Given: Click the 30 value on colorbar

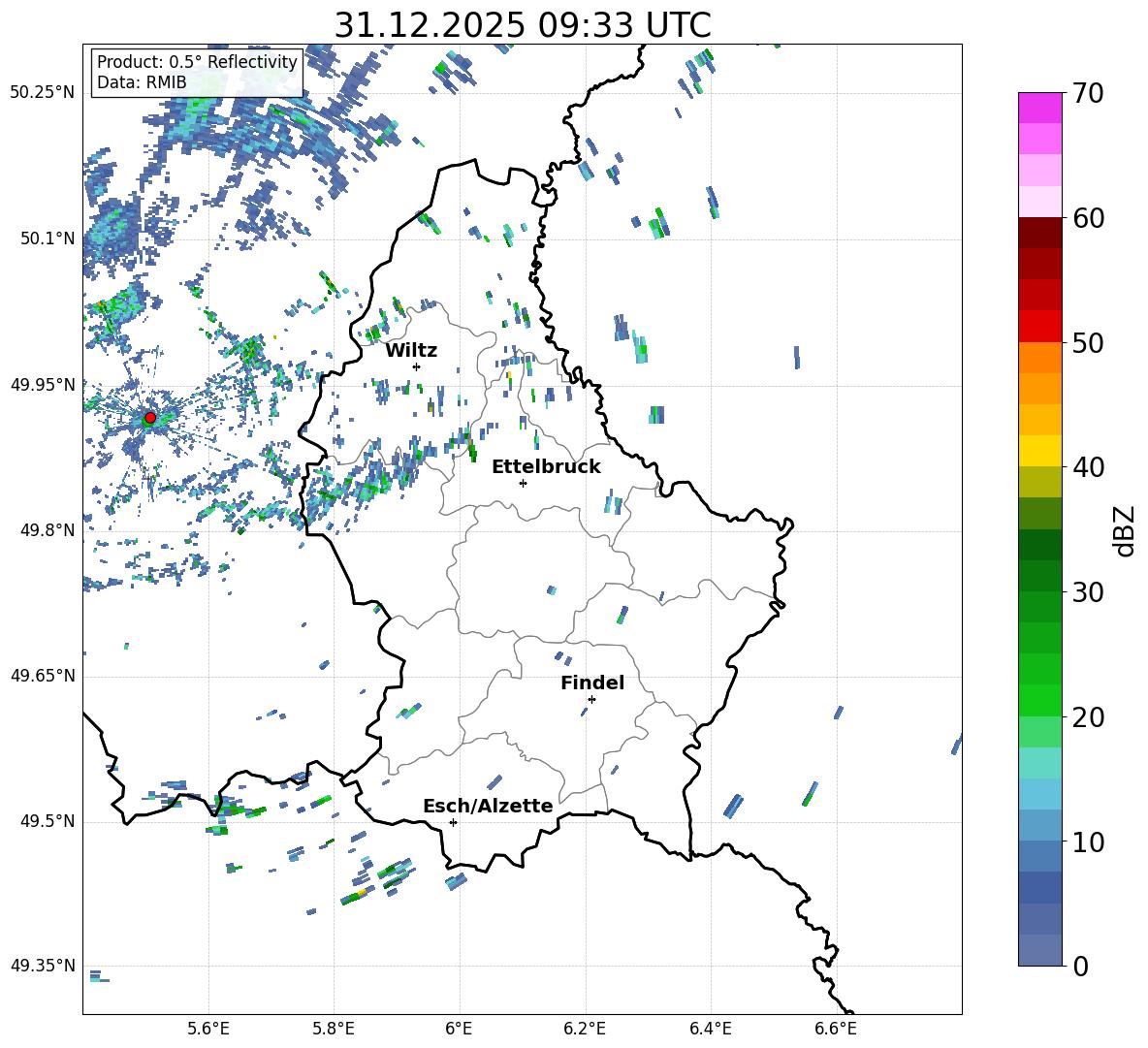Looking at the screenshot, I should (1088, 592).
